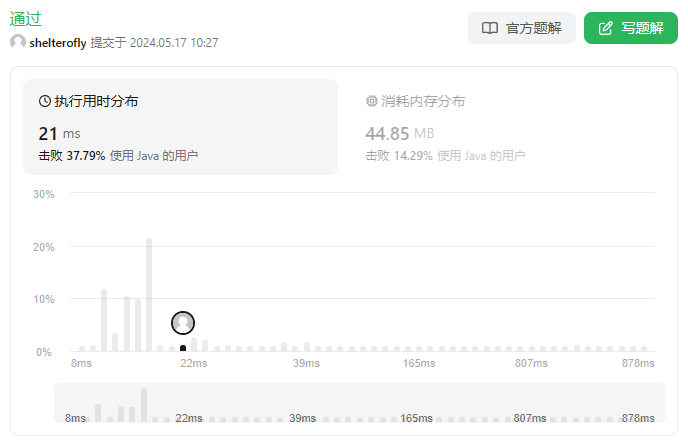Viewport: 688px width, 445px height.
Task: Click the 通过 accepted status text
Action: 25,19
